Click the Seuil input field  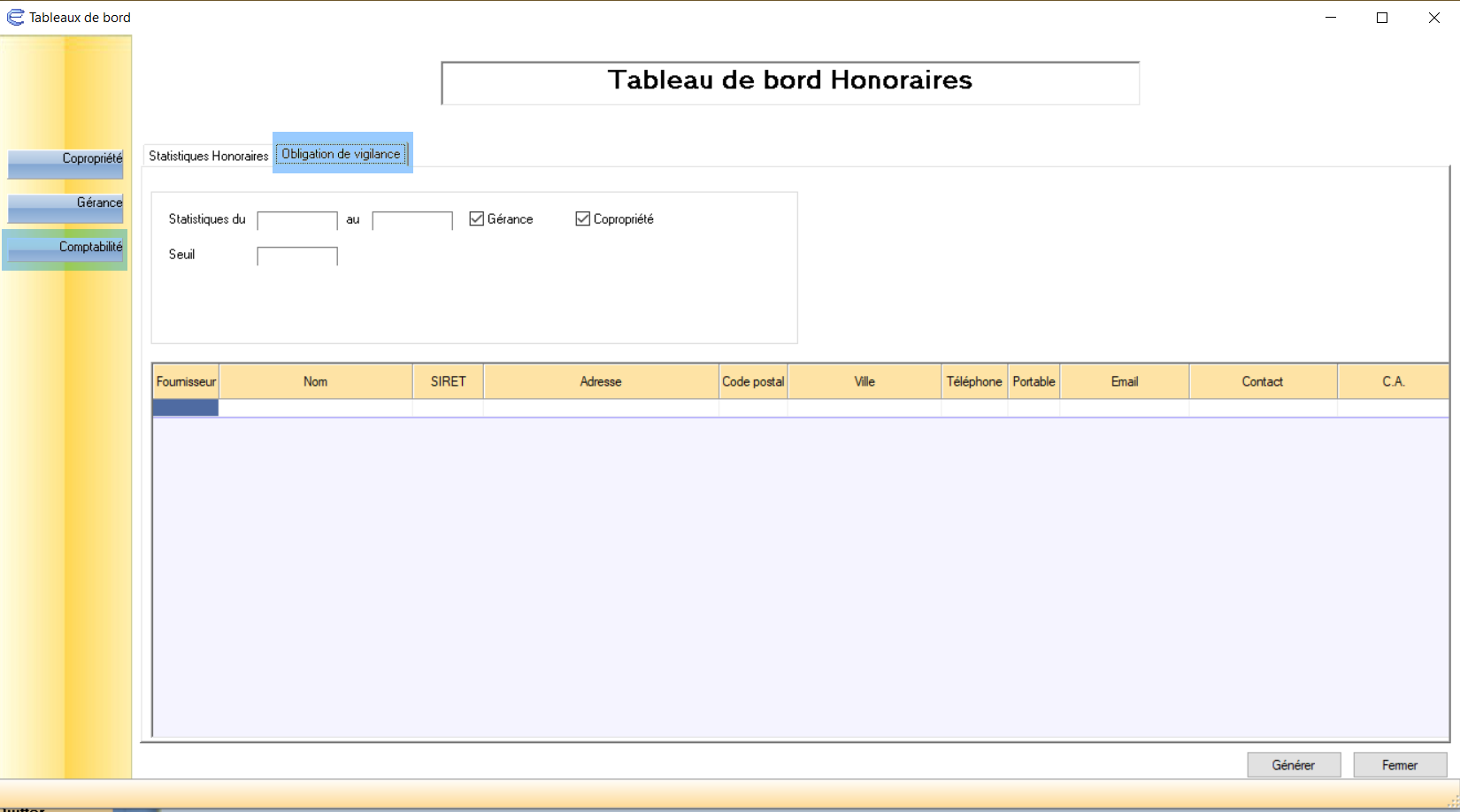tap(297, 256)
